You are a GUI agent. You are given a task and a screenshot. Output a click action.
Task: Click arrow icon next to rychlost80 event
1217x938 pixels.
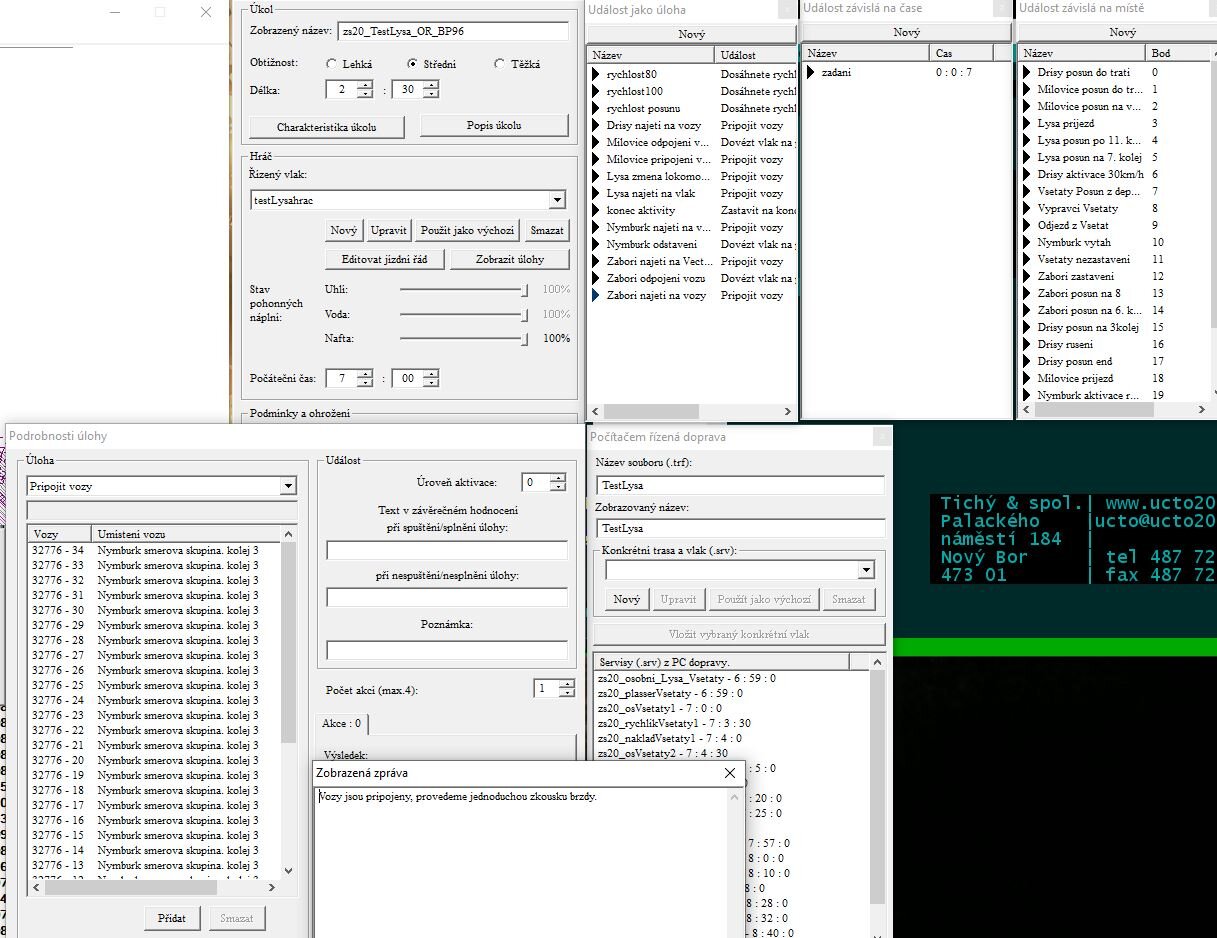(597, 75)
